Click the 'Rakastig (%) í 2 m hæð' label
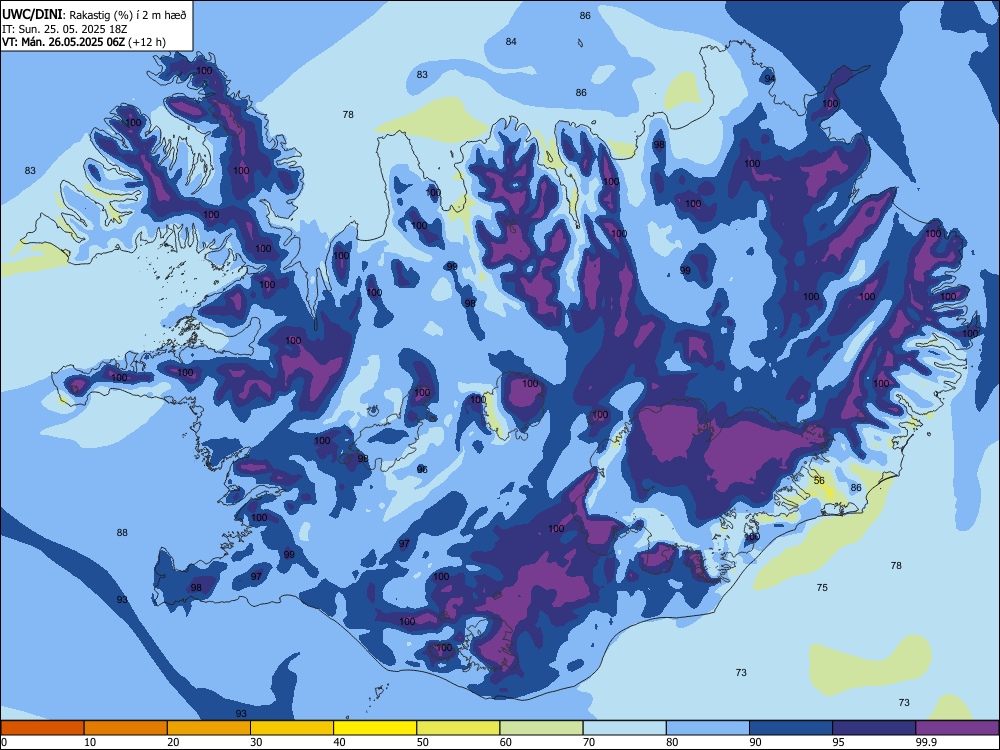 tap(128, 15)
